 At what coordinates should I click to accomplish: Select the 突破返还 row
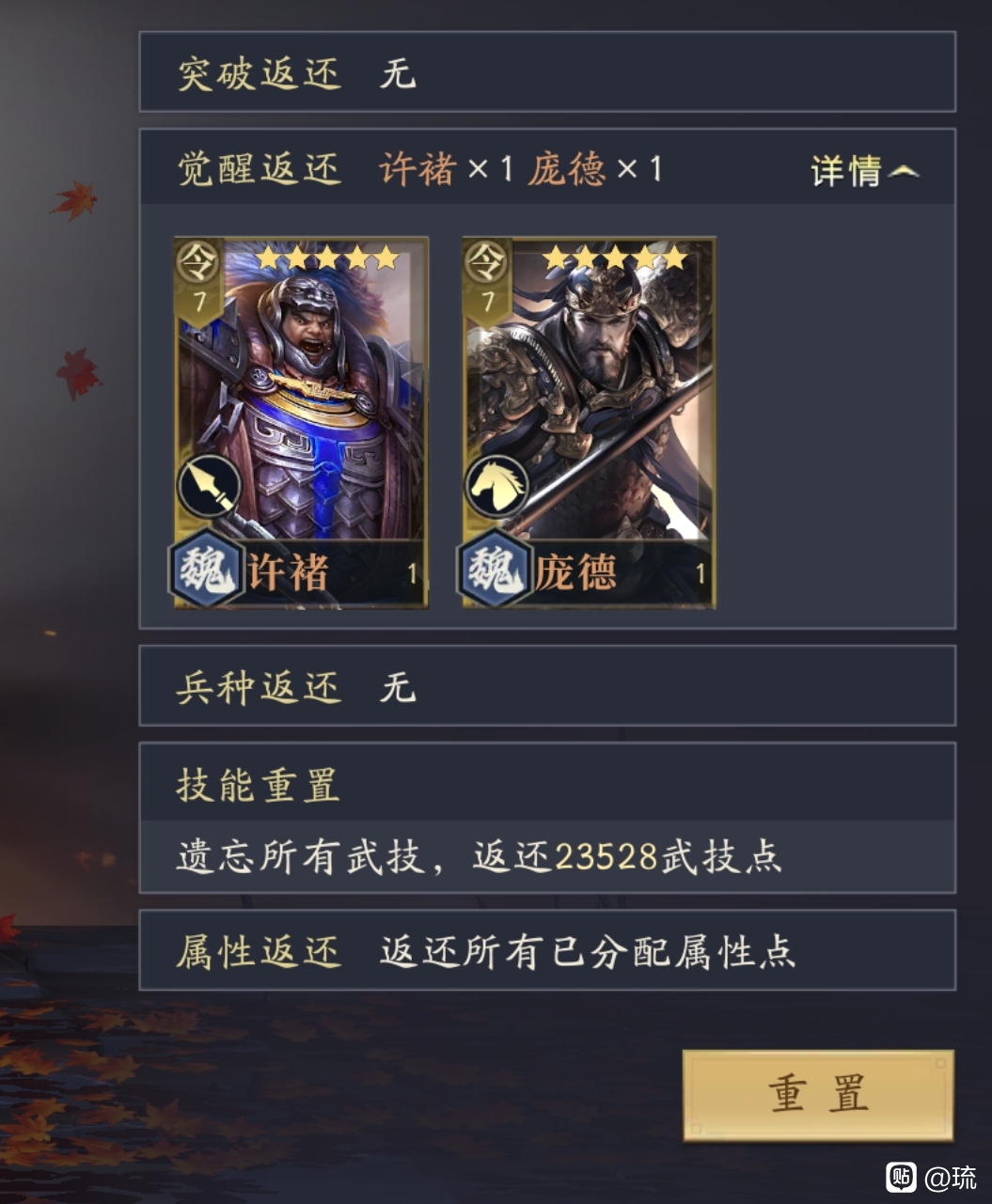click(547, 72)
